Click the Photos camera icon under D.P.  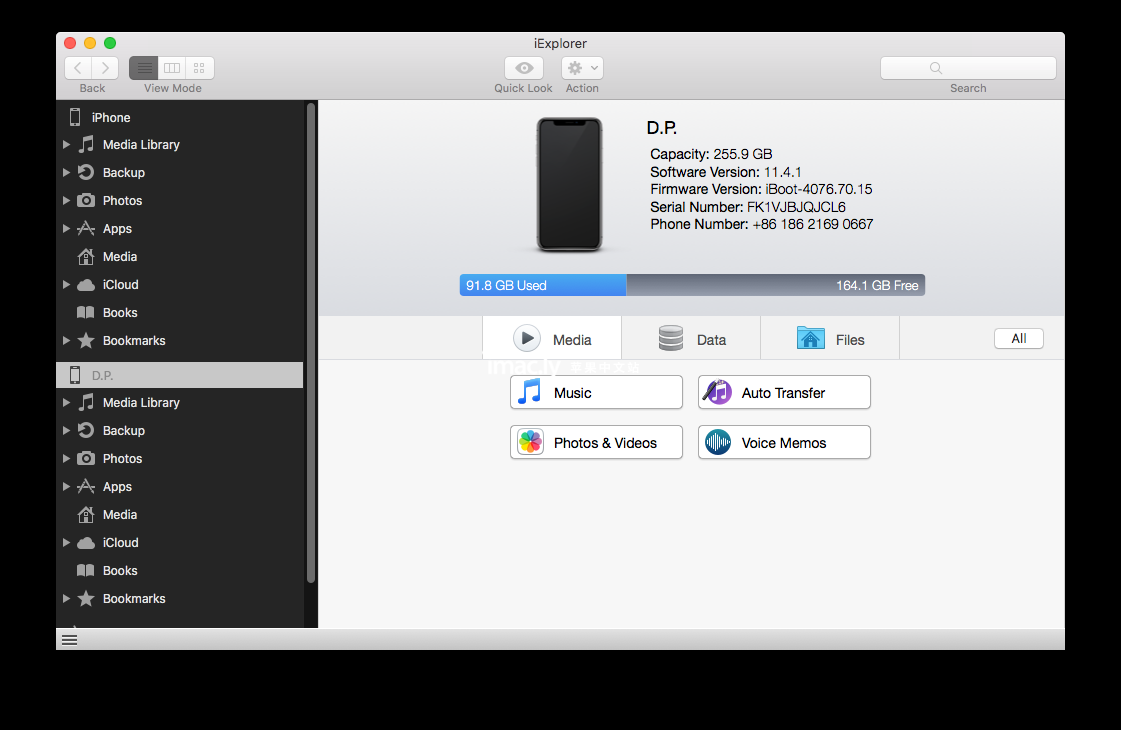coord(86,458)
